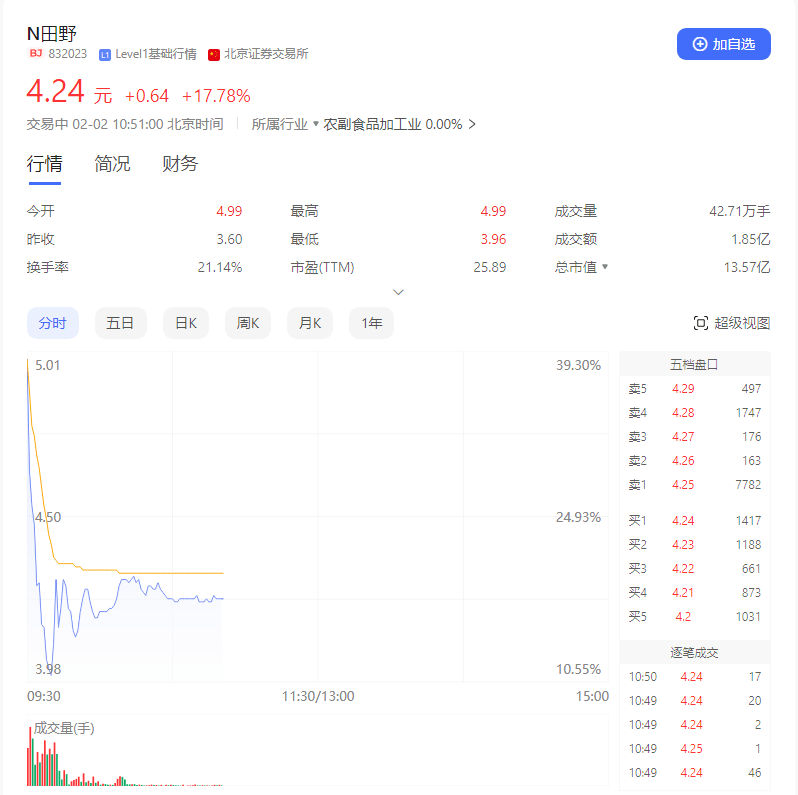Screen dimensions: 798x795
Task: Click the plus circle icon in 加自选
Action: coord(700,44)
